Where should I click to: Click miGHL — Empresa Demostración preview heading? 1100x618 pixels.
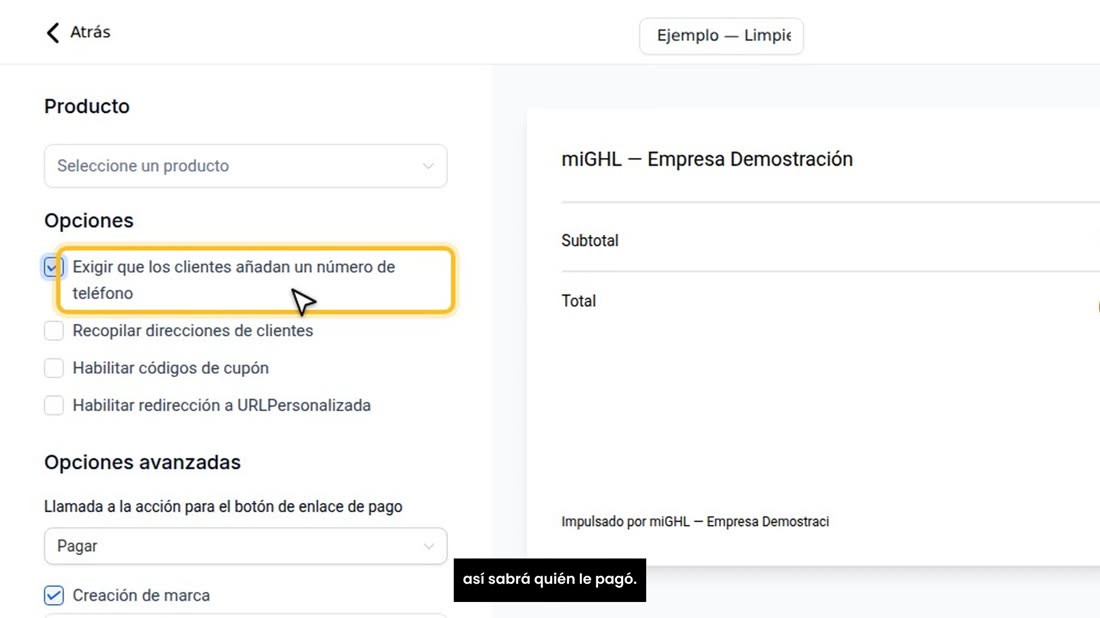tap(707, 159)
